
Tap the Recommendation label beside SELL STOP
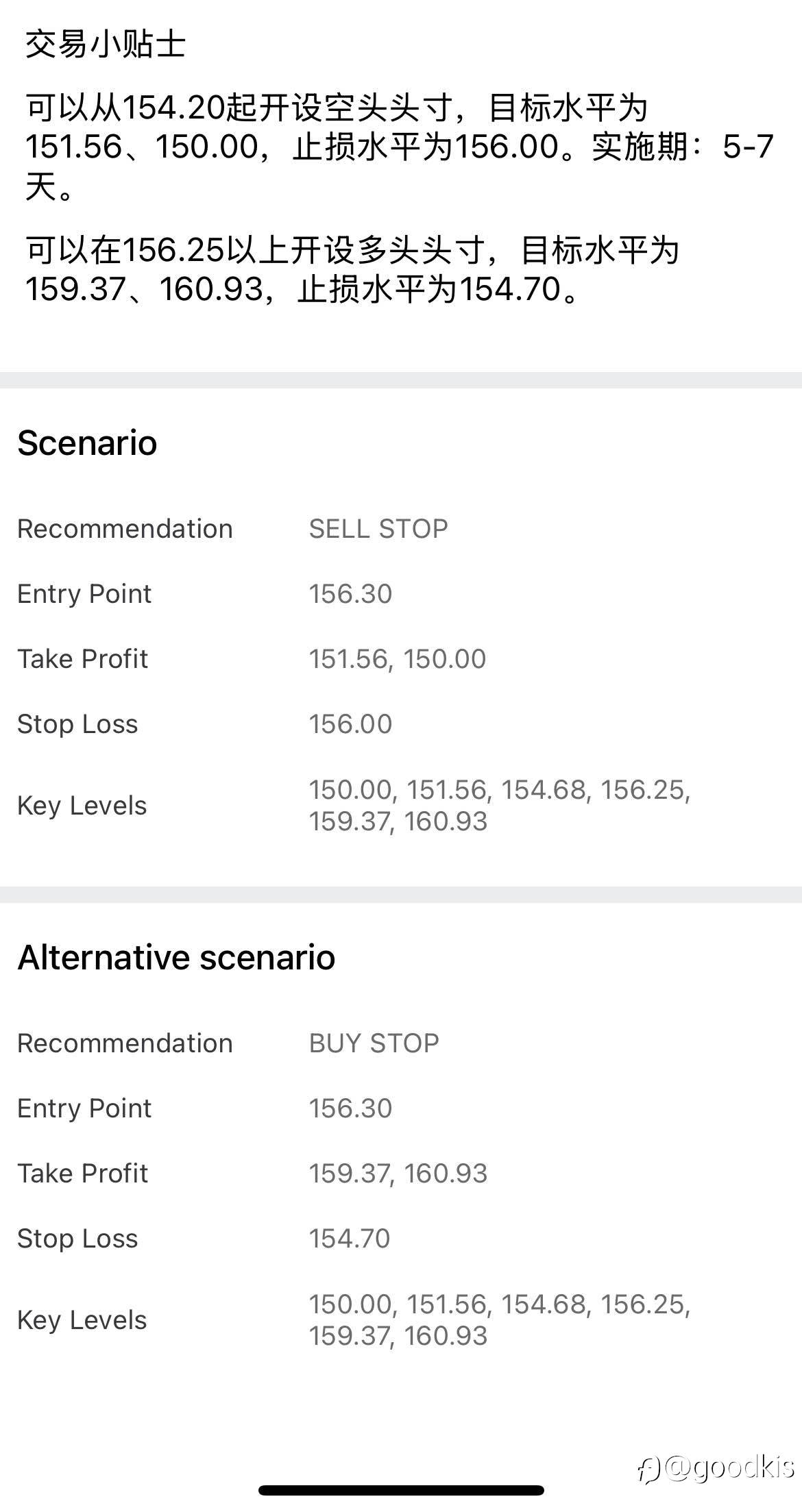pos(125,529)
